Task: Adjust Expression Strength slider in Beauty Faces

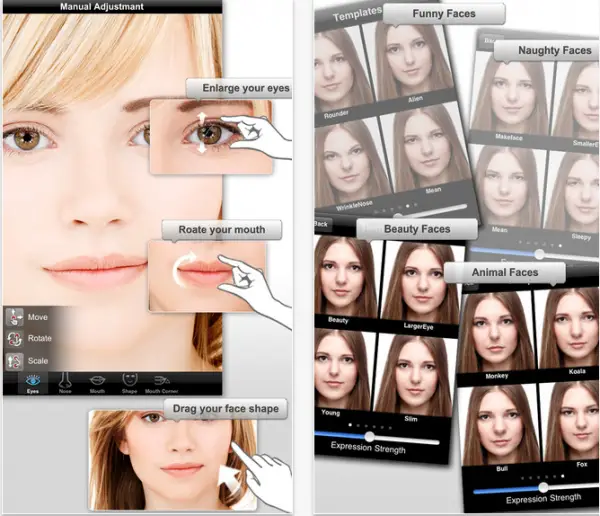Action: coord(377,437)
